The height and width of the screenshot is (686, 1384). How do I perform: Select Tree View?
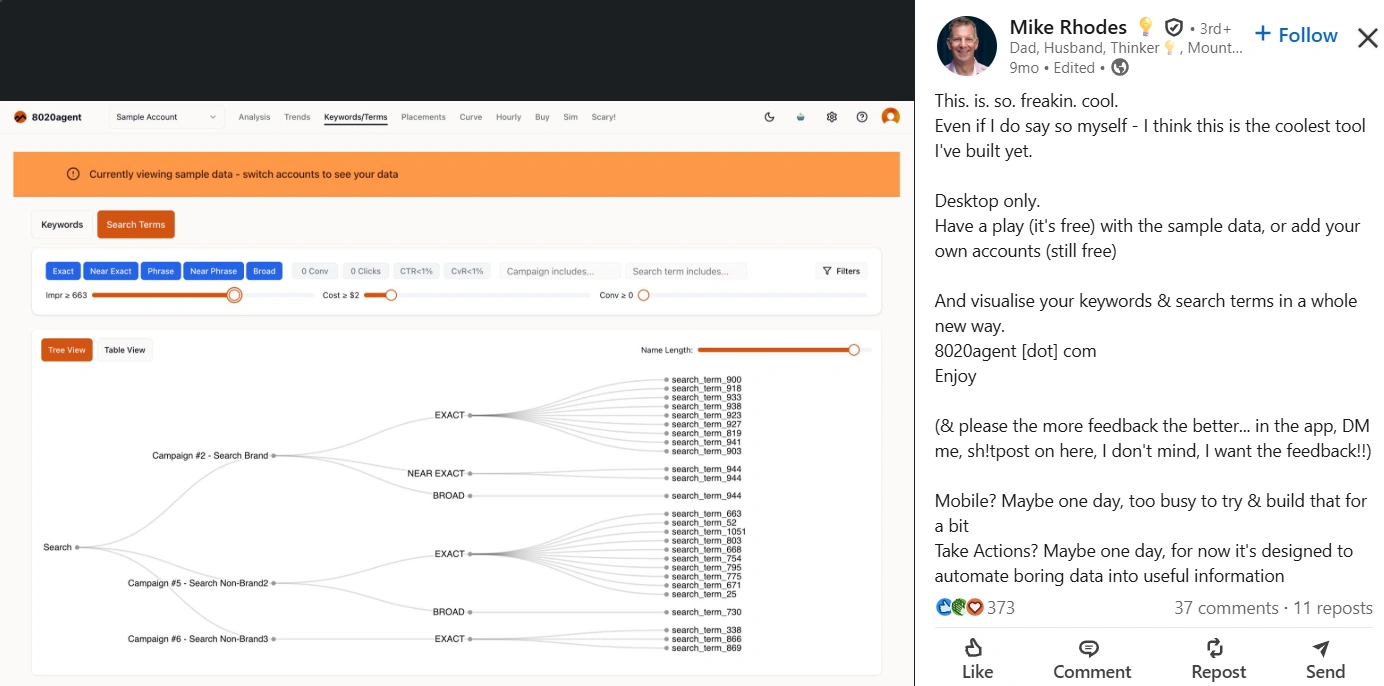coord(67,350)
